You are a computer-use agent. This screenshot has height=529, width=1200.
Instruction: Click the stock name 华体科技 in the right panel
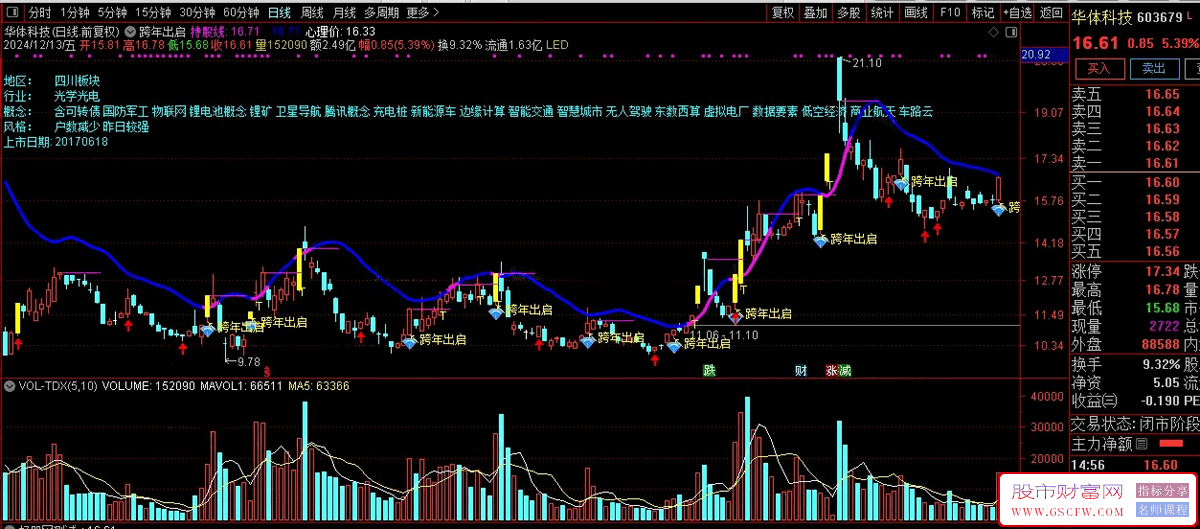1102,17
